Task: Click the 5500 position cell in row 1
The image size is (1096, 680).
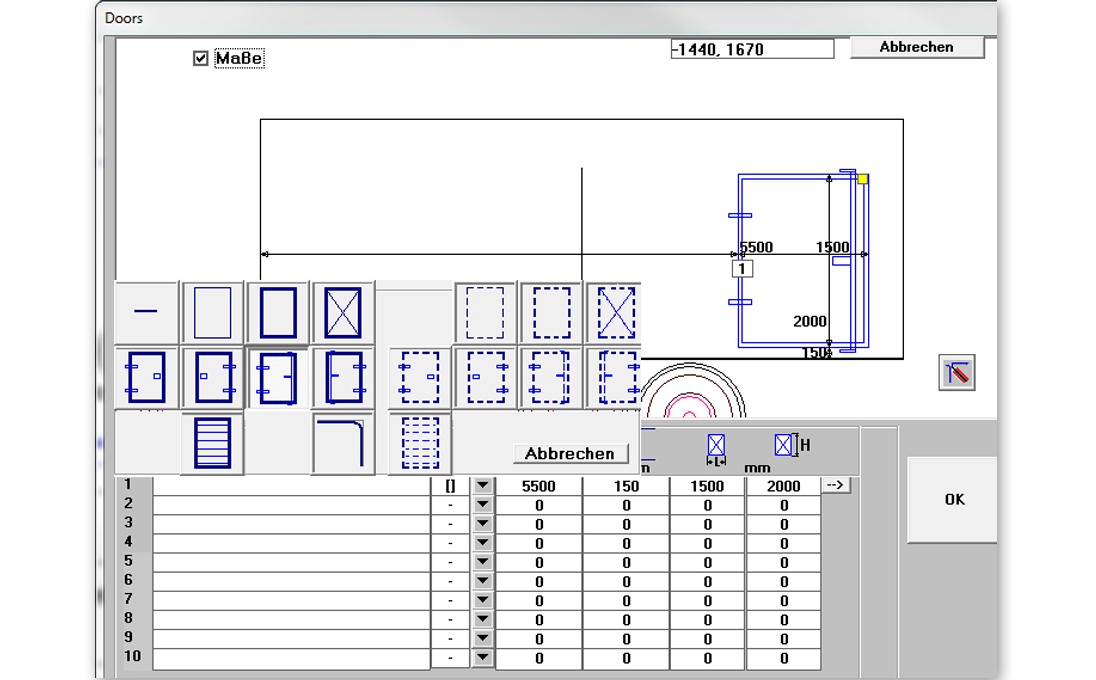Action: 538,486
